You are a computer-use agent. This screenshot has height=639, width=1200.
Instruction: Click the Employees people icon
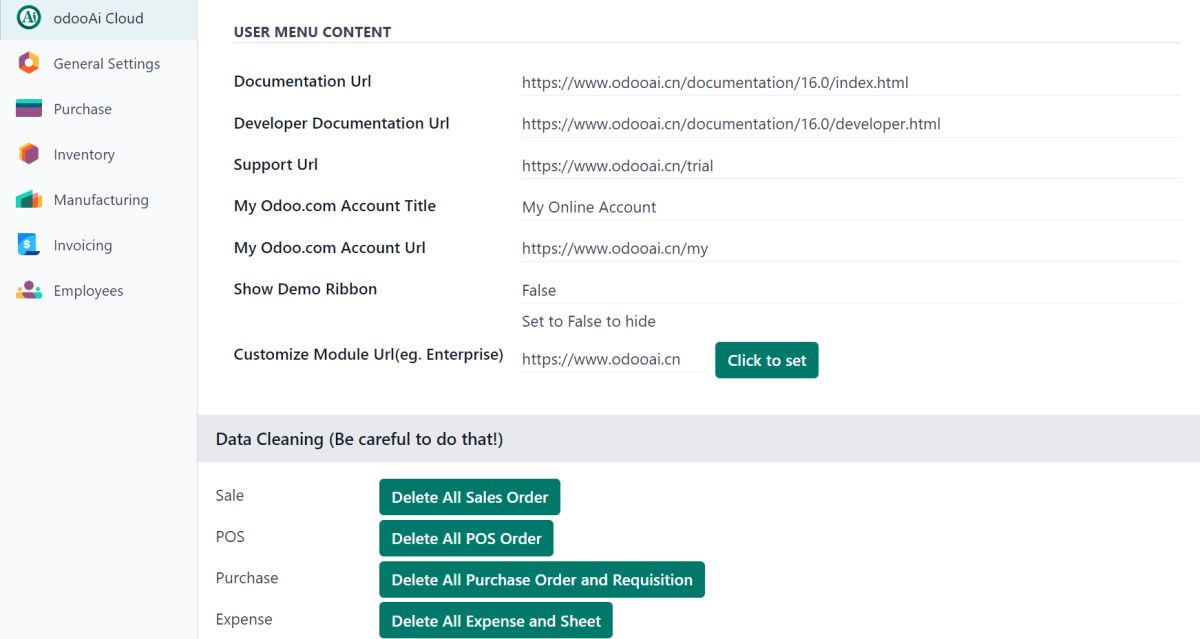tap(29, 291)
